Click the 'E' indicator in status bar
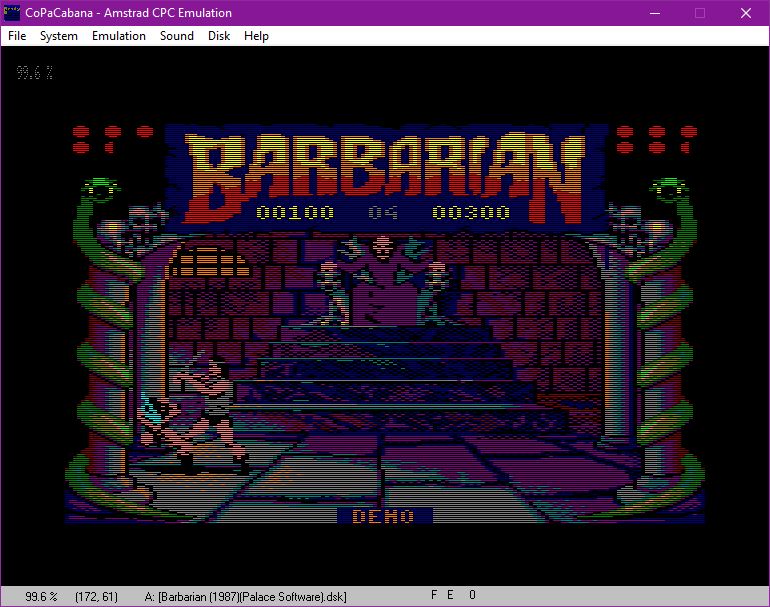The image size is (770, 607). coord(450,595)
